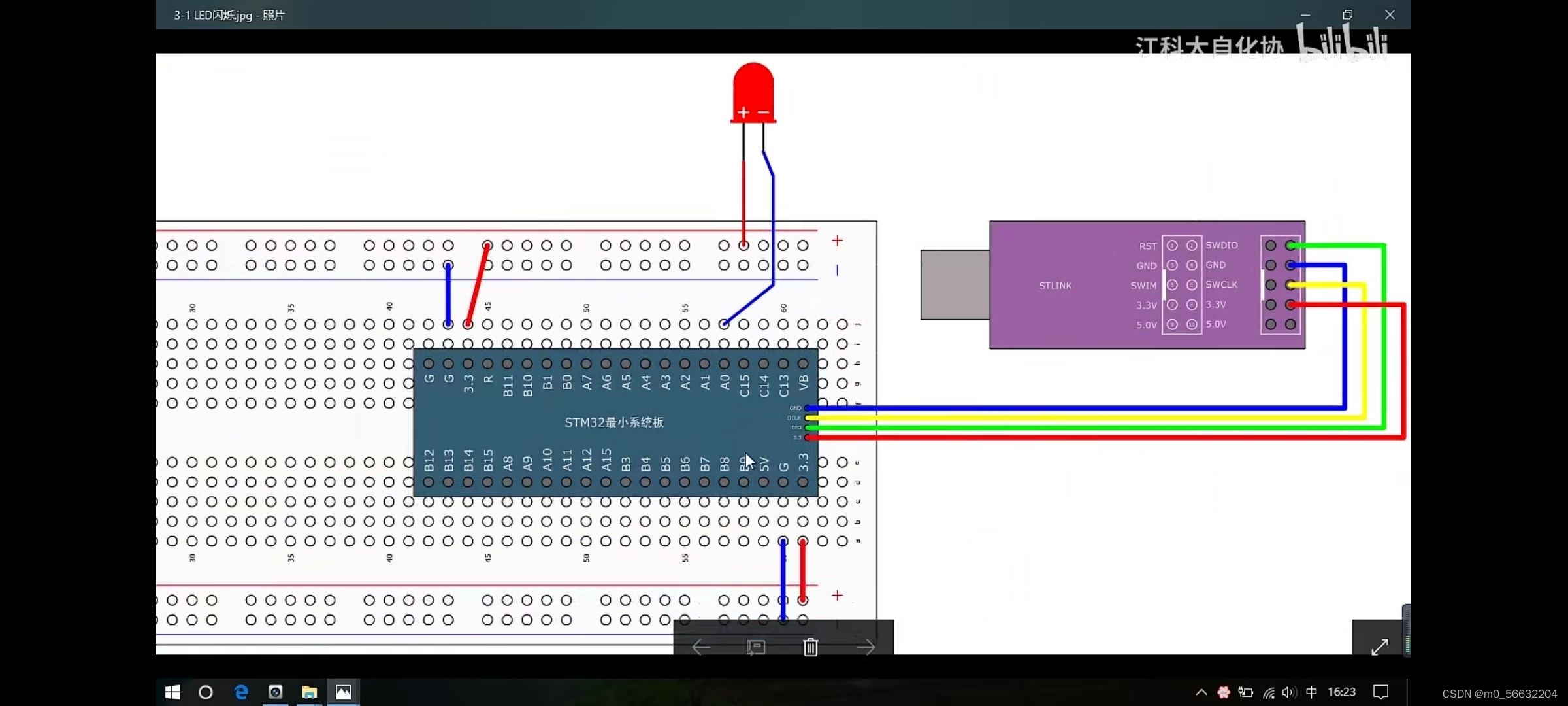
Task: Expand hidden system tray icons chevron
Action: point(1201,692)
